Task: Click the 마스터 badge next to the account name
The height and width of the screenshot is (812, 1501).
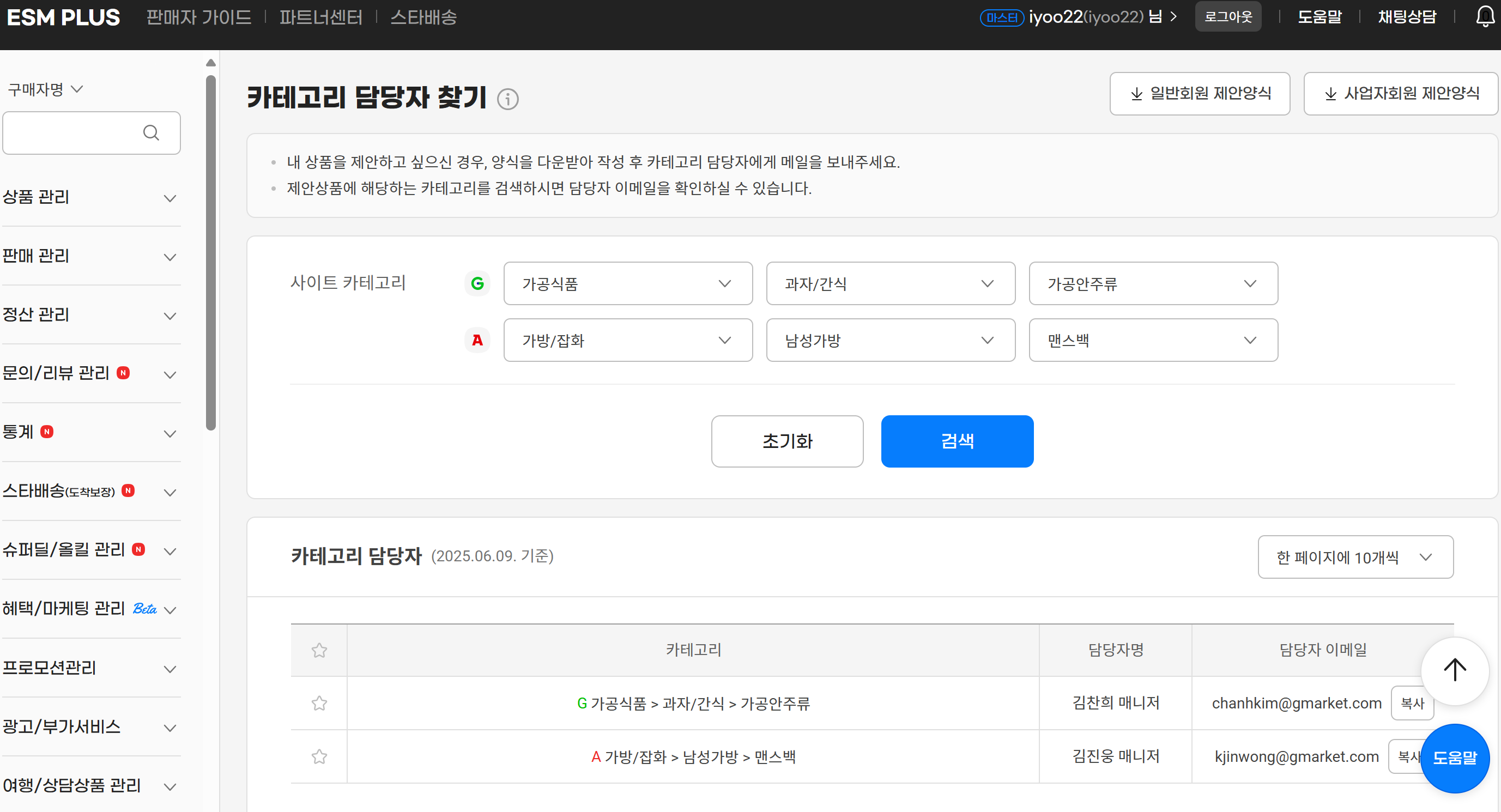Action: point(1002,17)
